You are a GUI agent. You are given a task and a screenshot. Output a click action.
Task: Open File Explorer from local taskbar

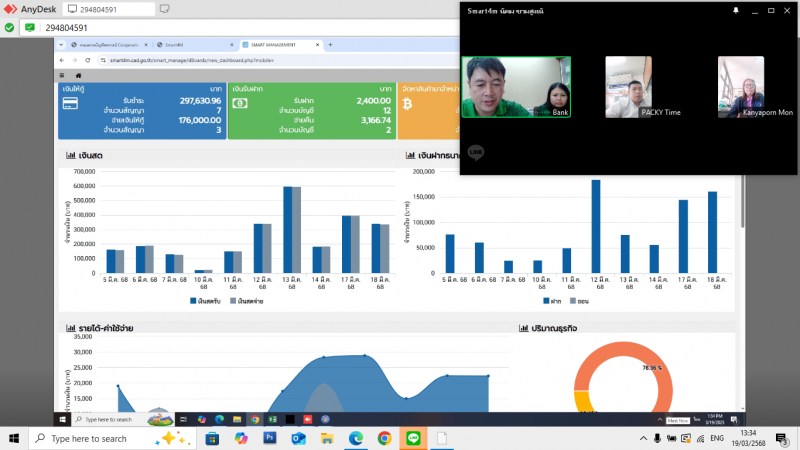coord(327,438)
